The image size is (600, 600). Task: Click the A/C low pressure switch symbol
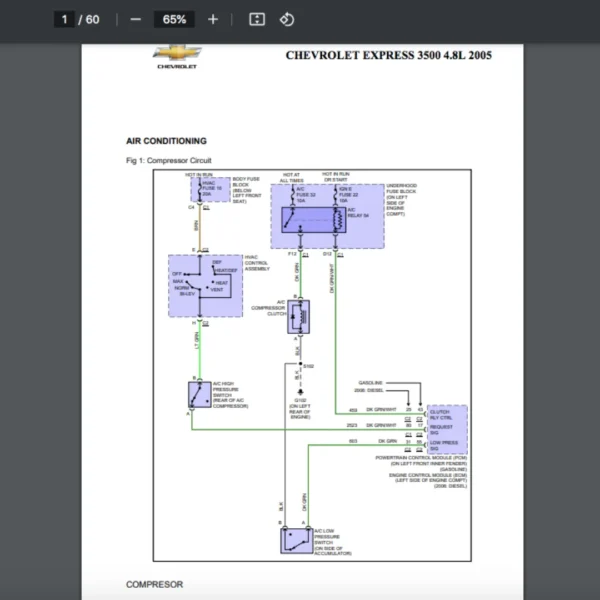pyautogui.click(x=295, y=539)
